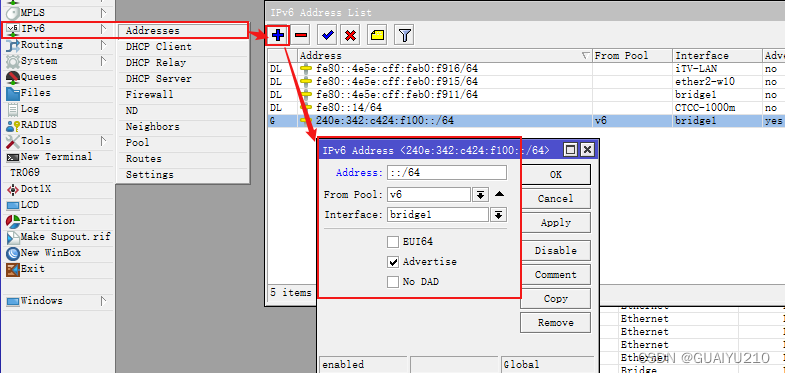785x373 pixels.
Task: Sort by the Address column header
Action: pos(445,56)
